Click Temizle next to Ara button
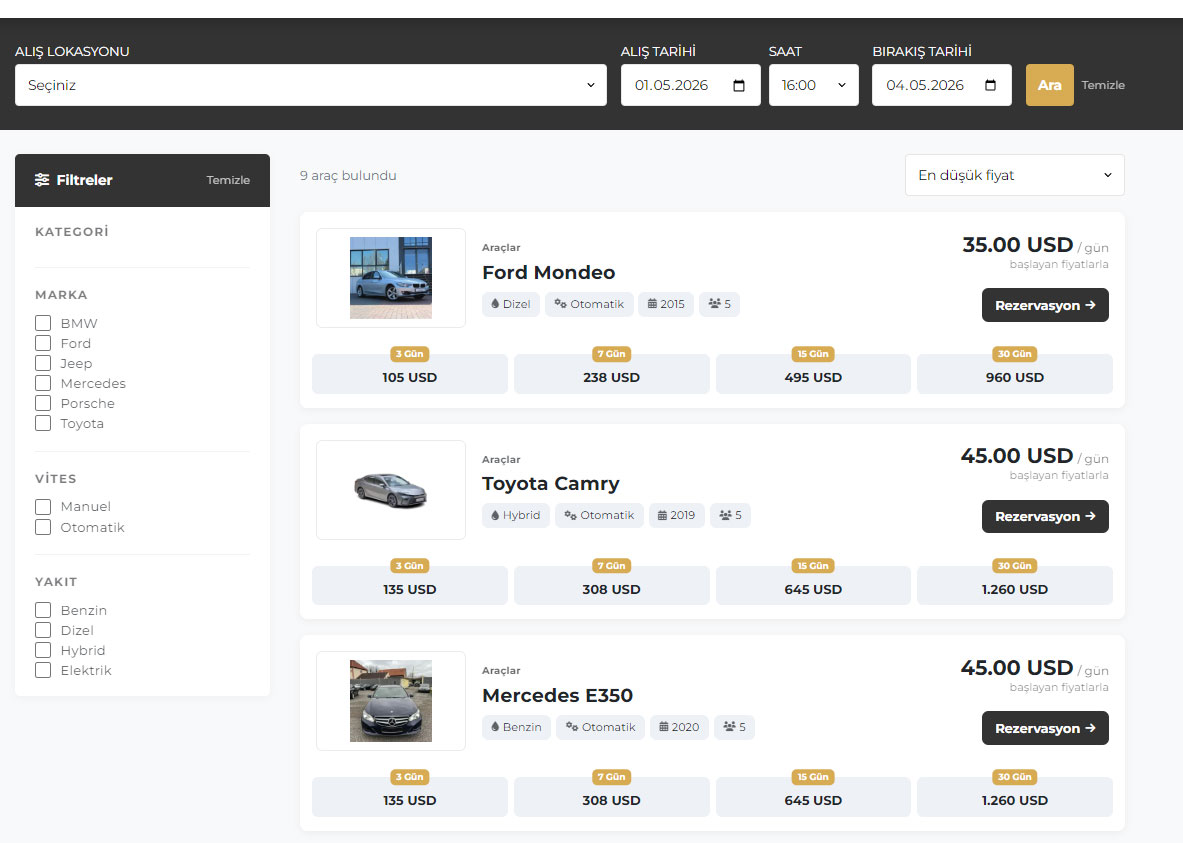The width and height of the screenshot is (1183, 843). pos(1103,85)
